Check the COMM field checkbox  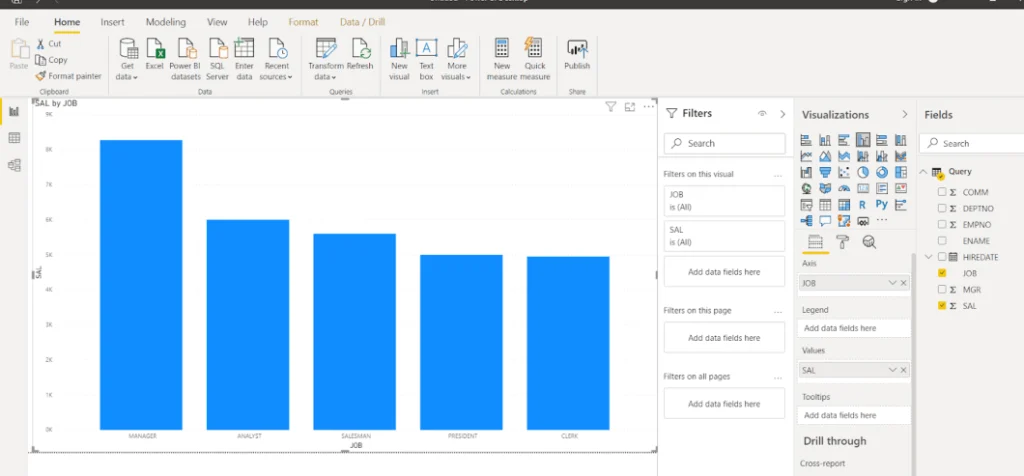942,192
